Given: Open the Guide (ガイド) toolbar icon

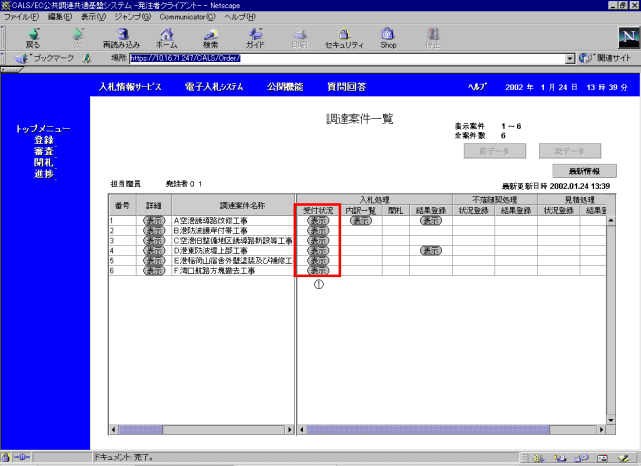Looking at the screenshot, I should [x=255, y=38].
